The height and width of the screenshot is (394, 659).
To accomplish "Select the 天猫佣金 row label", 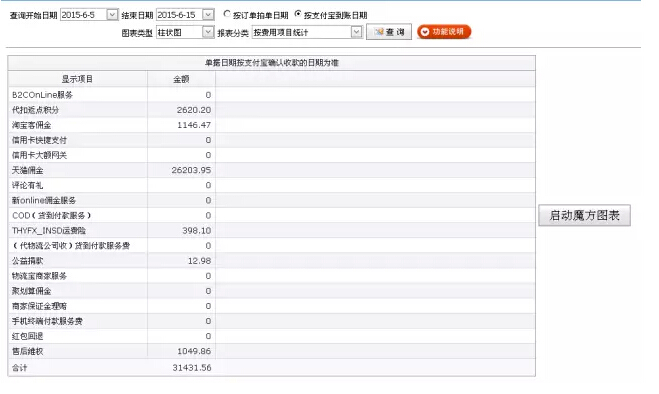I will 27,171.
